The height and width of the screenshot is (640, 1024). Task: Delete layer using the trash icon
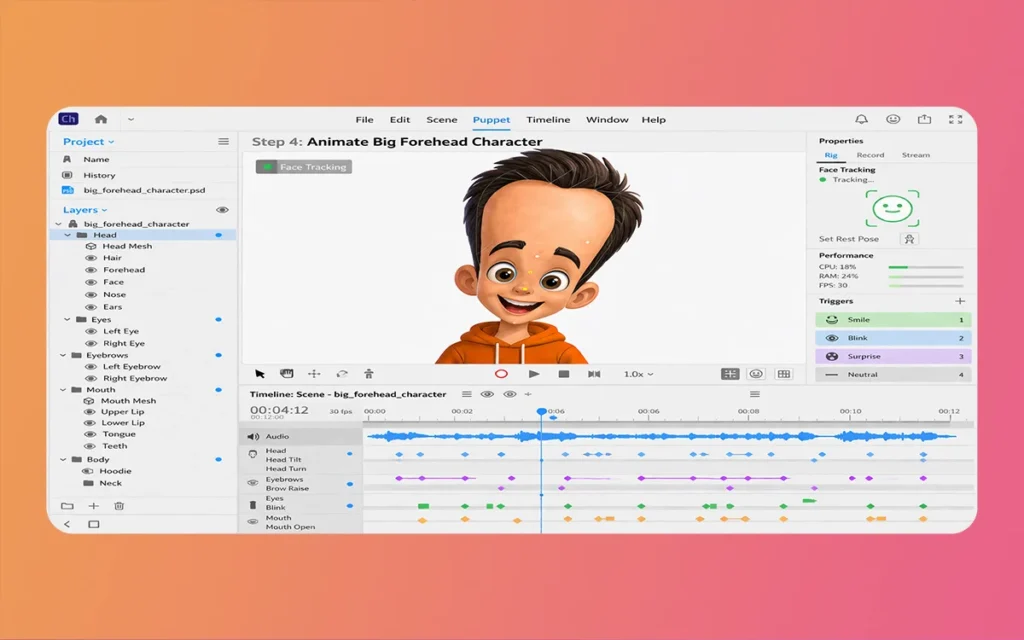pyautogui.click(x=119, y=506)
